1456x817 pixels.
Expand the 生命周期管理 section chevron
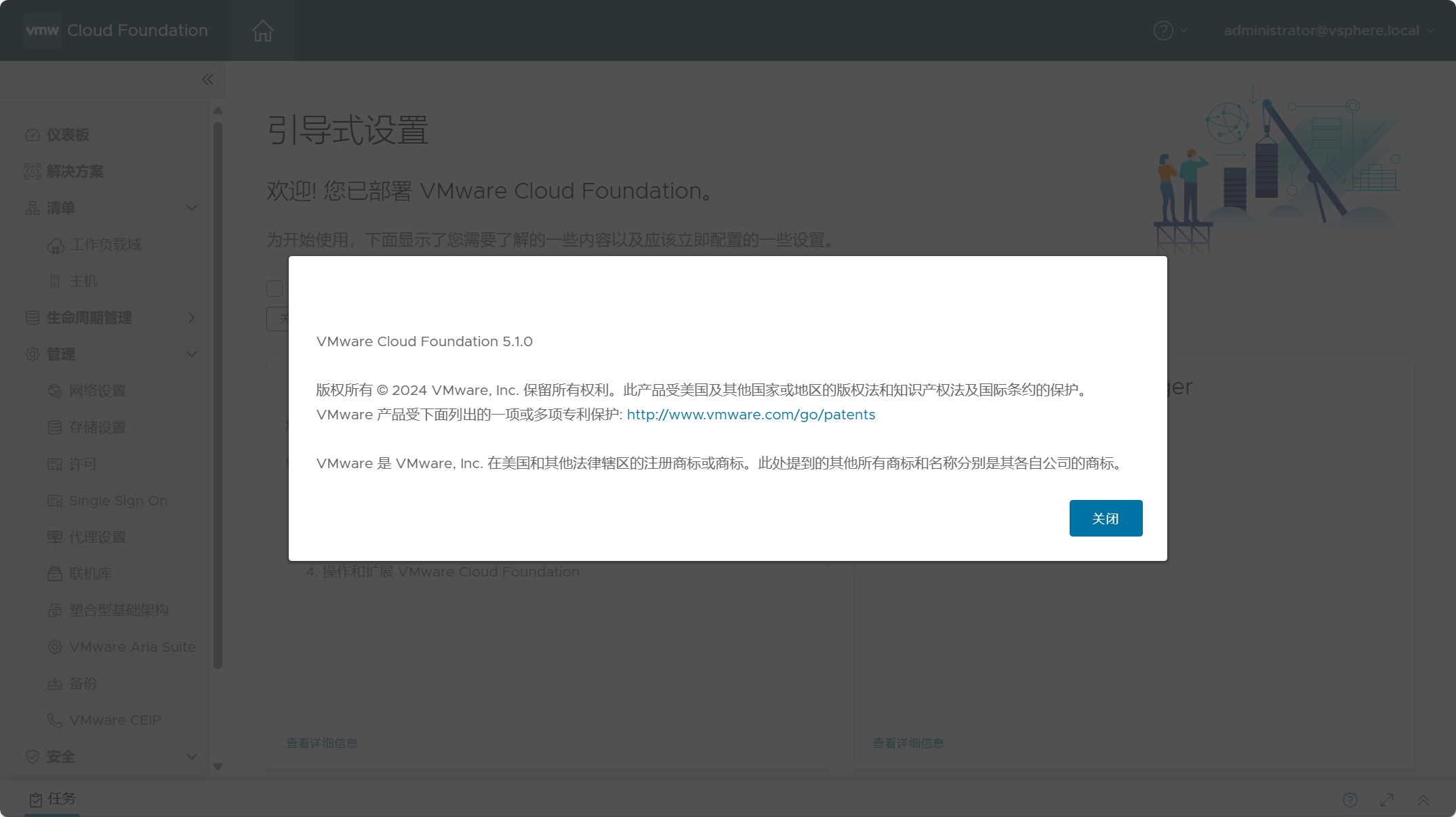point(192,318)
